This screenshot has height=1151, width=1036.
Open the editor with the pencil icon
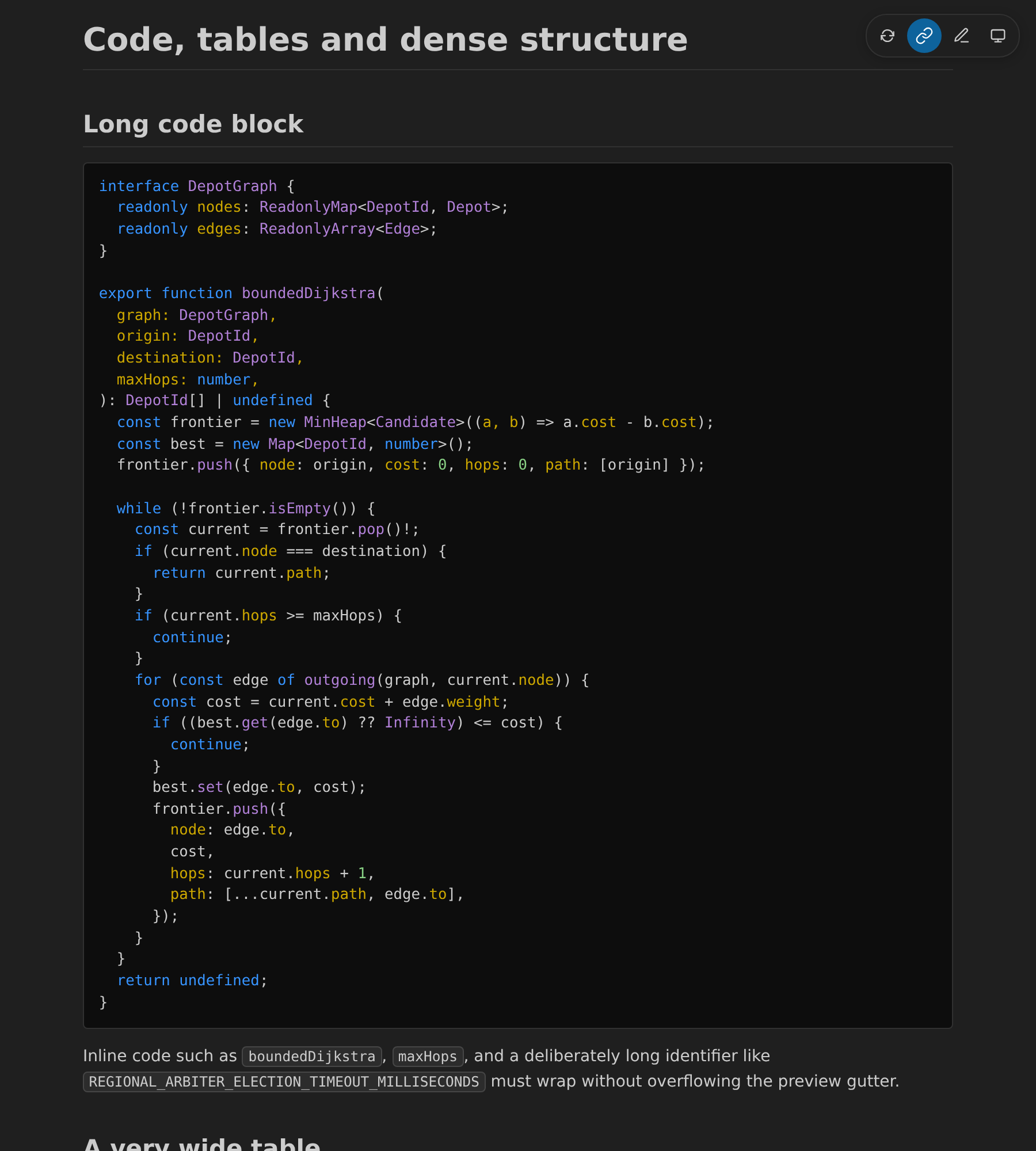[x=961, y=36]
